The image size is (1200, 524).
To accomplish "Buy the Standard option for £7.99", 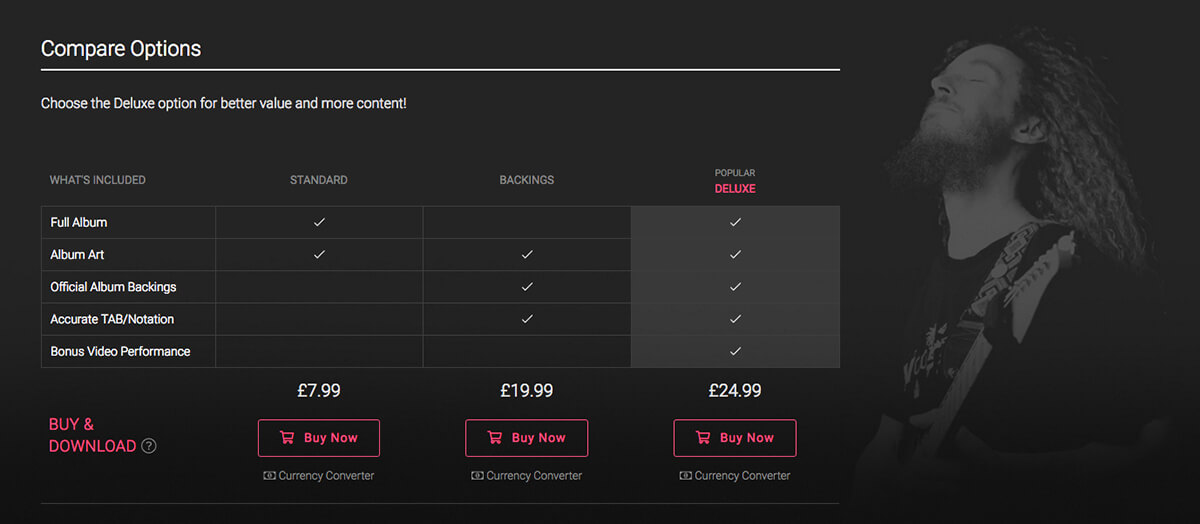I will pos(319,438).
